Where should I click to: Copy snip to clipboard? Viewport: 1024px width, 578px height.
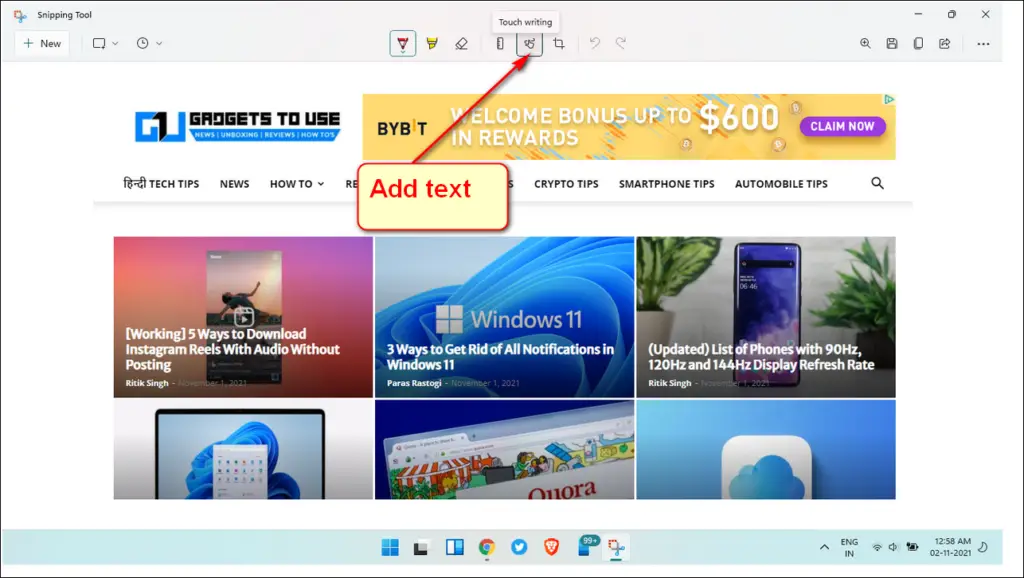point(918,43)
